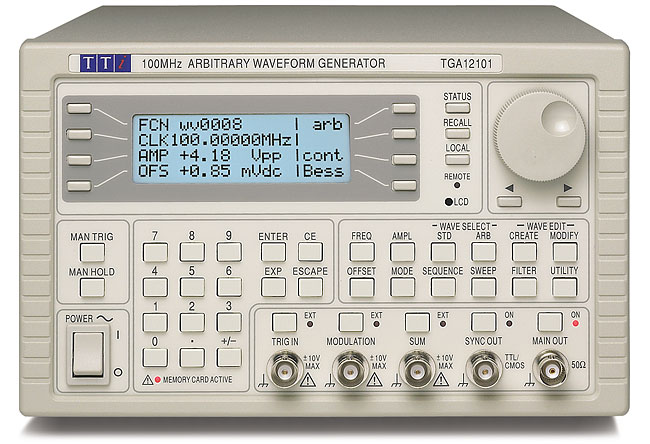Toggle the MAIN OUT on button
Viewport: 650px width, 444px height.
click(549, 322)
